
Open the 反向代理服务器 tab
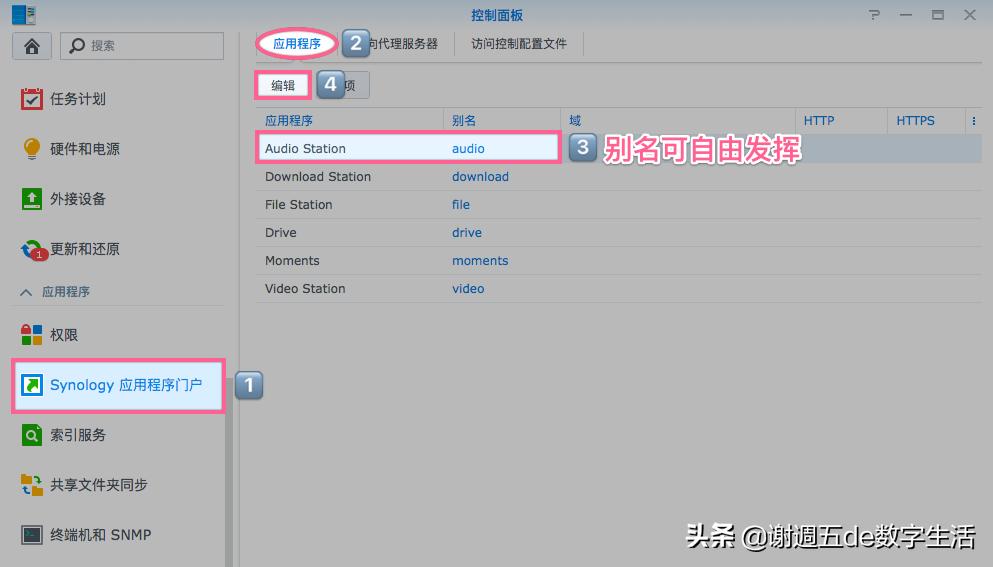403,44
